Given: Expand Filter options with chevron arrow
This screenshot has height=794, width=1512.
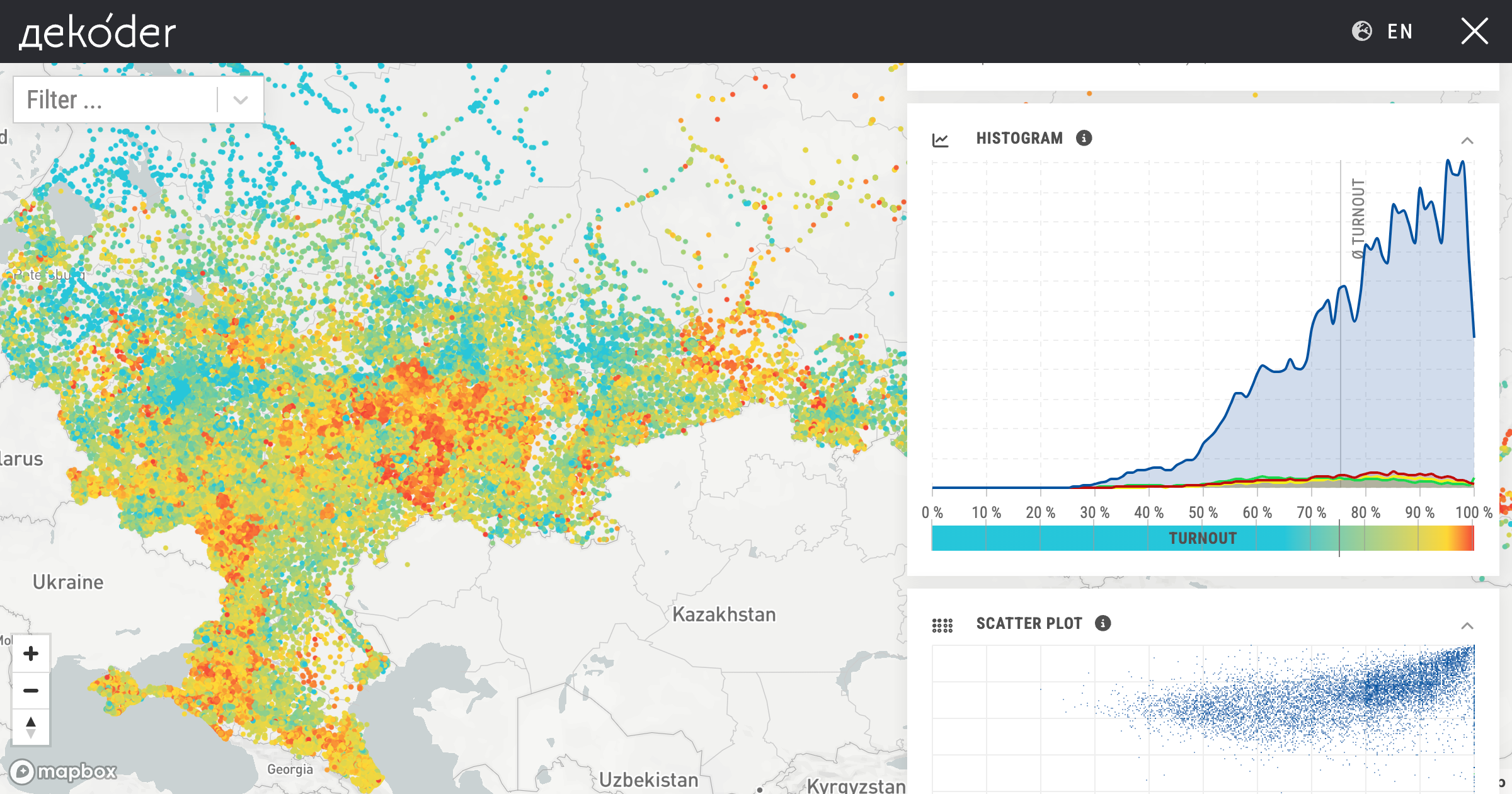Looking at the screenshot, I should click(x=240, y=100).
